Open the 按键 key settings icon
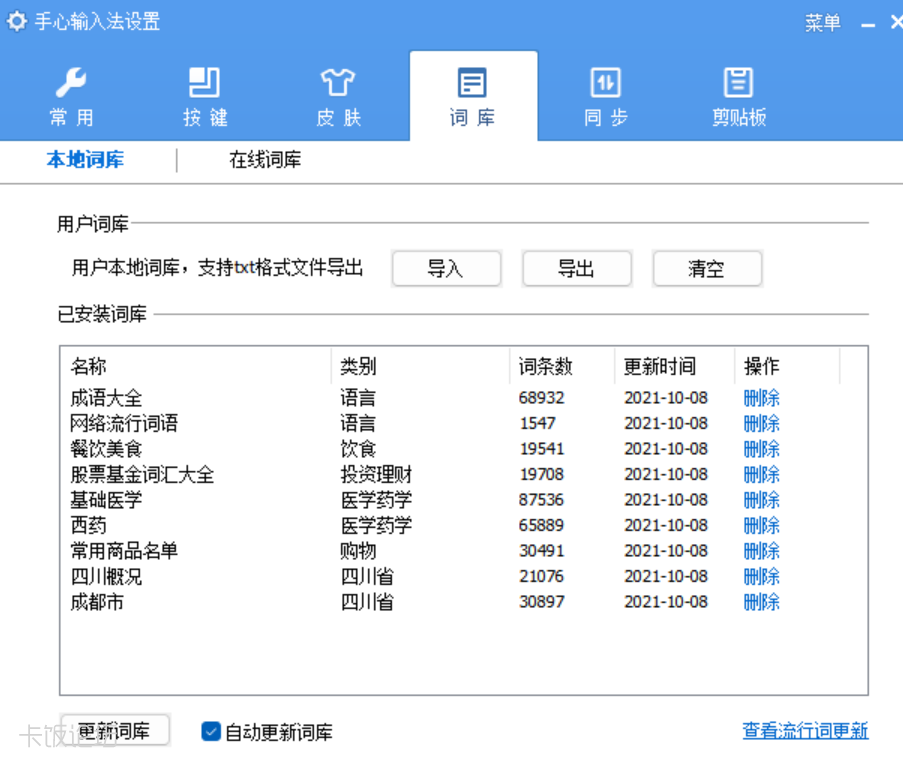The width and height of the screenshot is (903, 759). (204, 97)
